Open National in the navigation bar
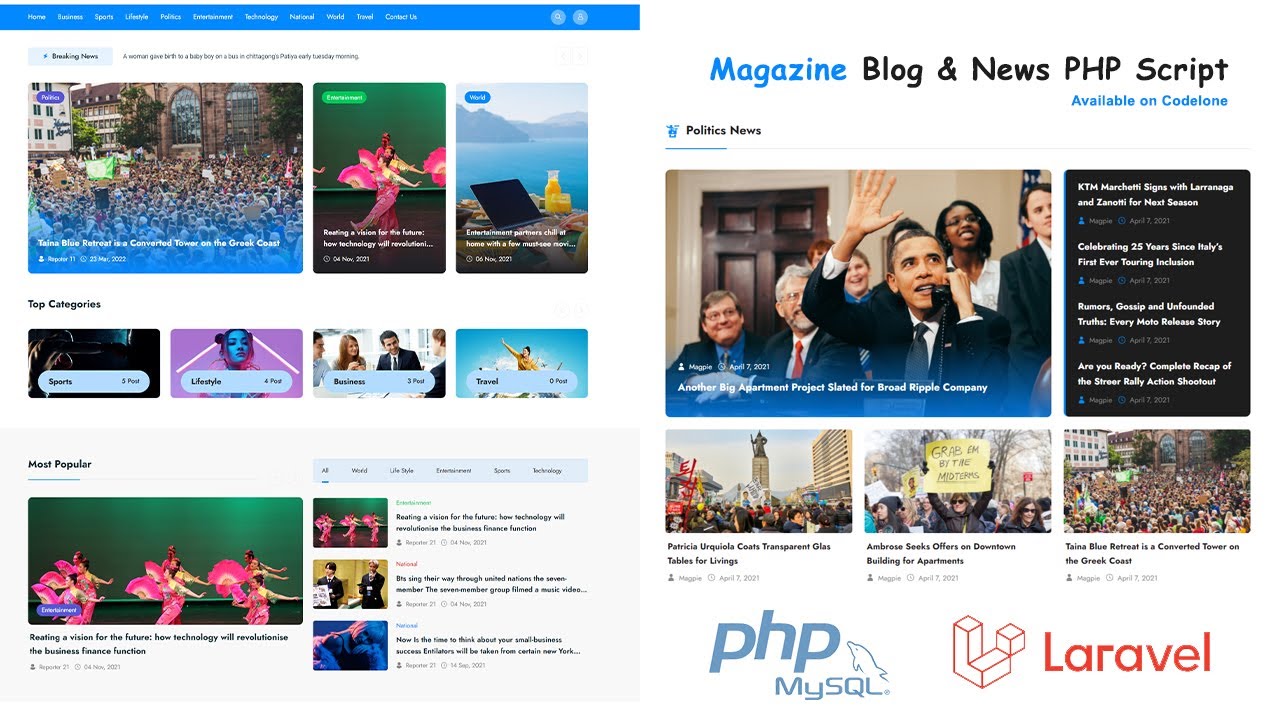The width and height of the screenshot is (1280, 720). click(302, 17)
